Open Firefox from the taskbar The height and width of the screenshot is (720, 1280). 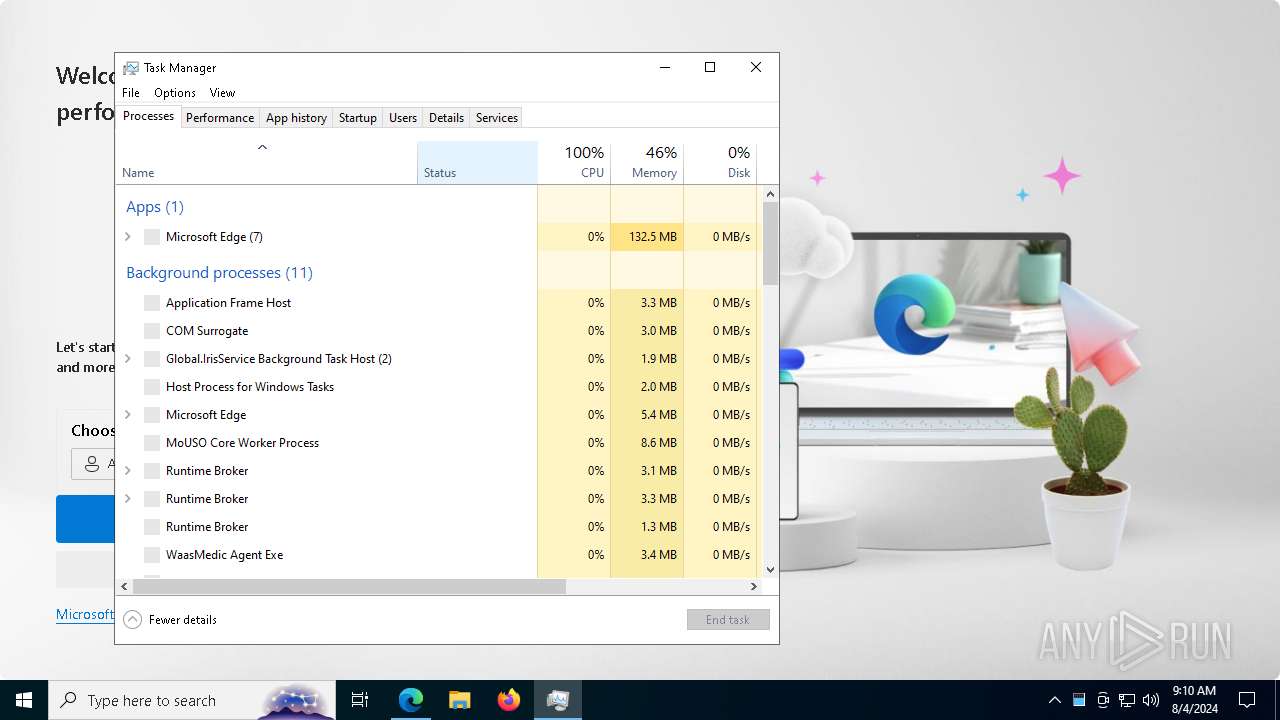[509, 700]
